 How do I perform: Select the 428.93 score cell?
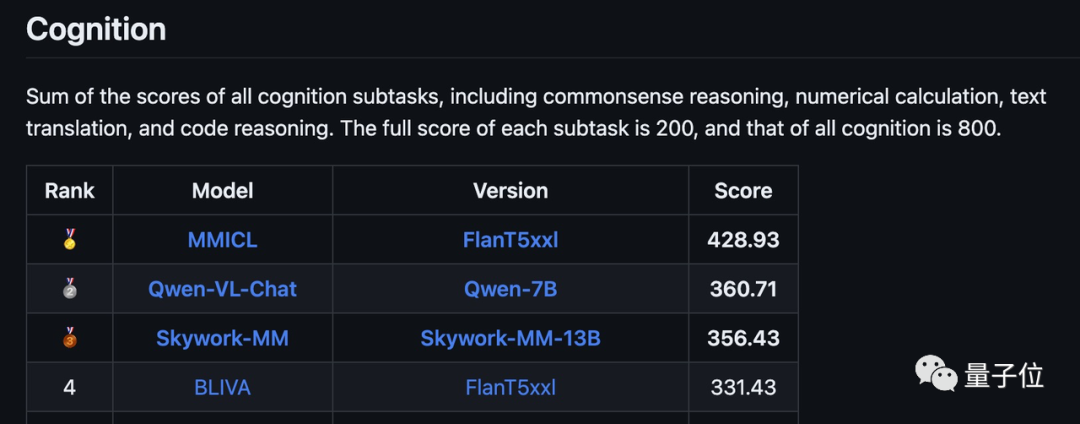tap(743, 240)
